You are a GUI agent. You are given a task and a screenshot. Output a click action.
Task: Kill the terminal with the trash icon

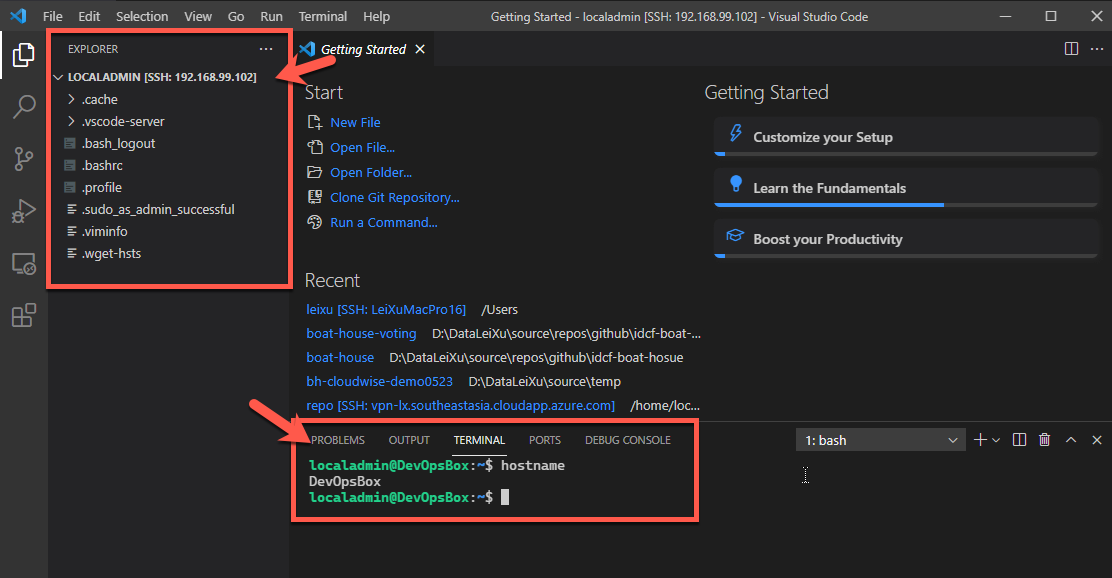(1044, 440)
